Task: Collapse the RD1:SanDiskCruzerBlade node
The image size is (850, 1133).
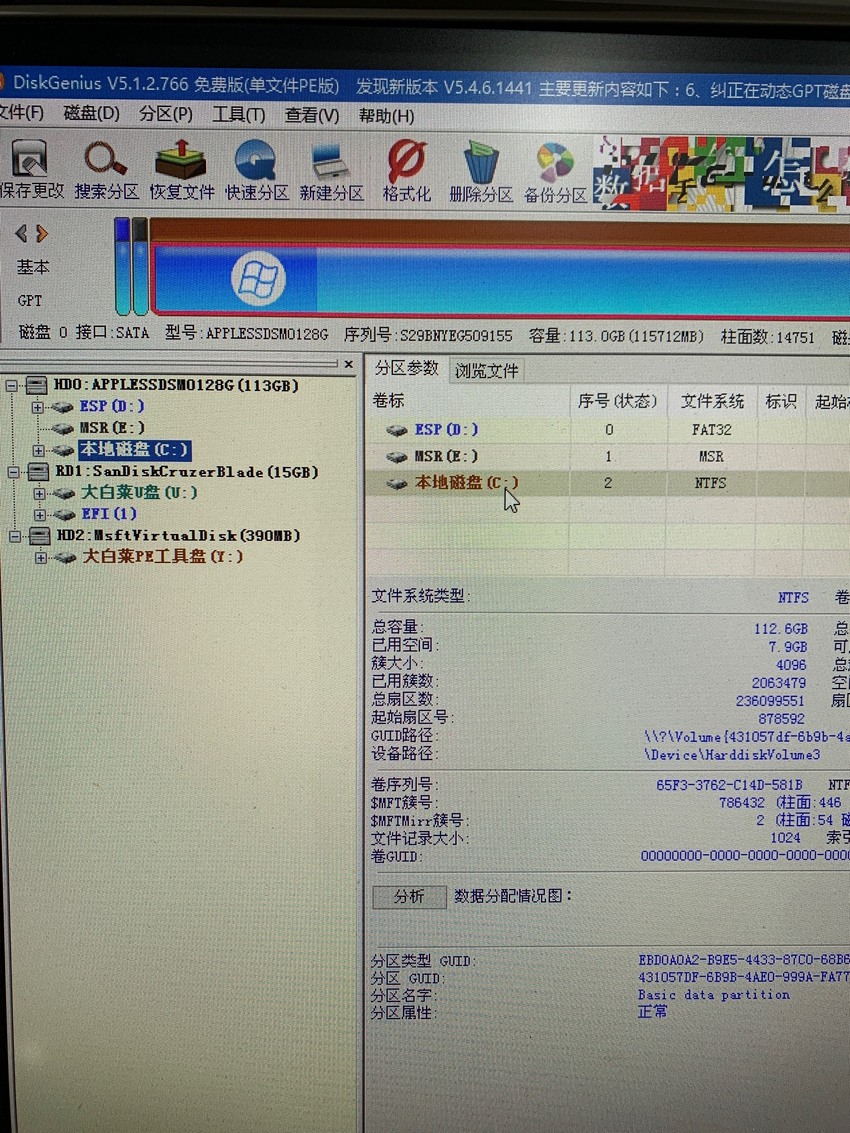Action: (13, 473)
